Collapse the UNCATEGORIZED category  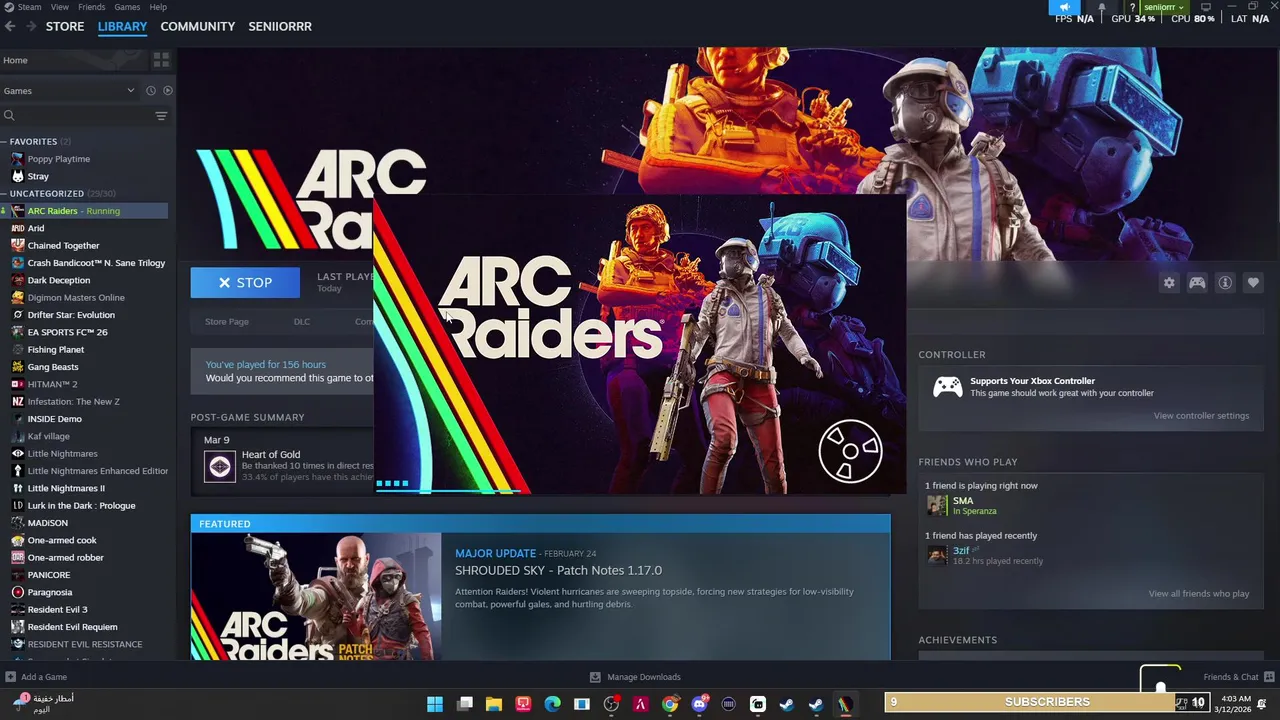point(58,193)
